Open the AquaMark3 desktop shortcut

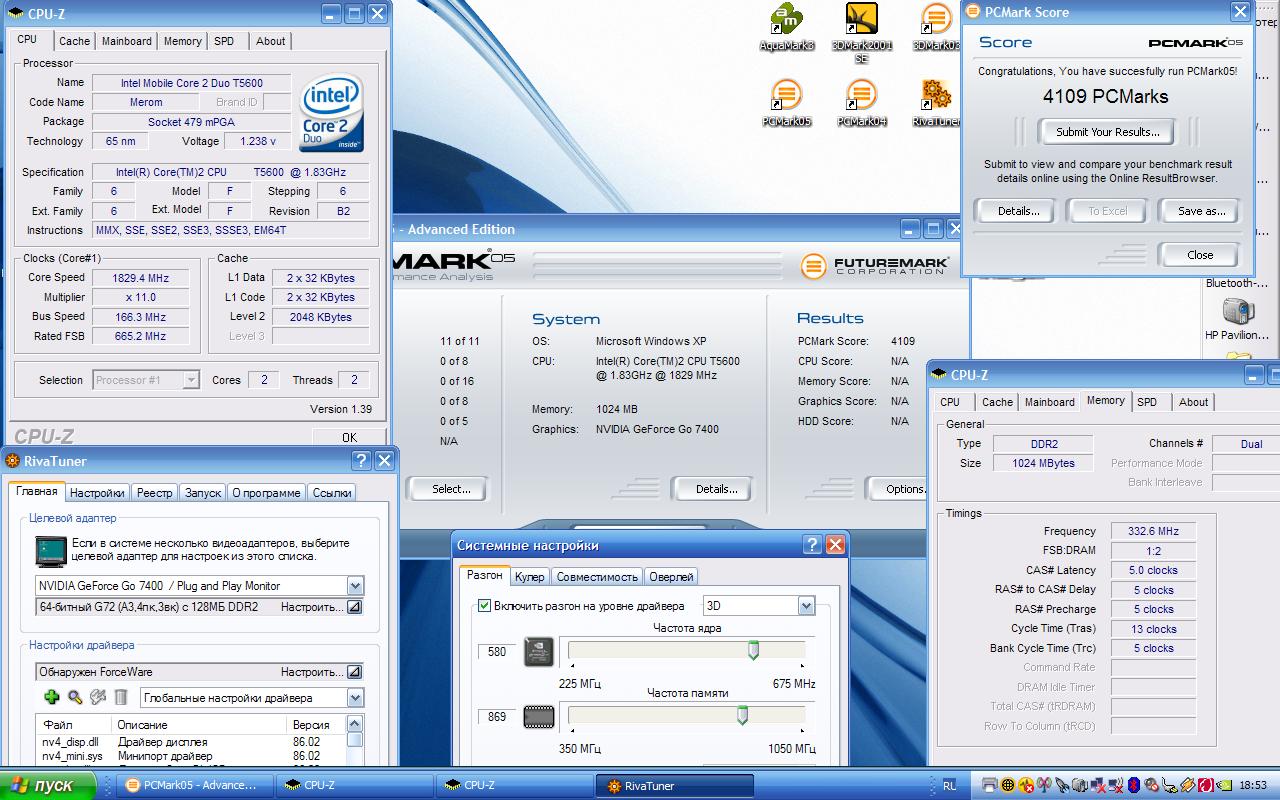(787, 27)
